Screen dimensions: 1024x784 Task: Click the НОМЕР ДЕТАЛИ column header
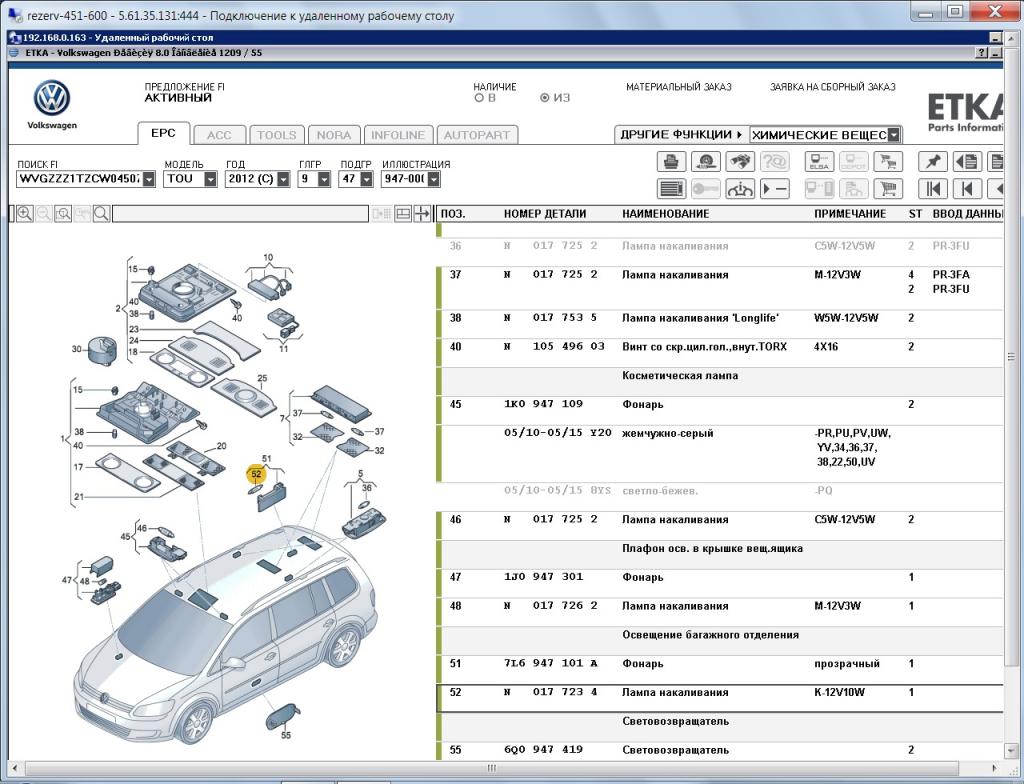[x=545, y=214]
